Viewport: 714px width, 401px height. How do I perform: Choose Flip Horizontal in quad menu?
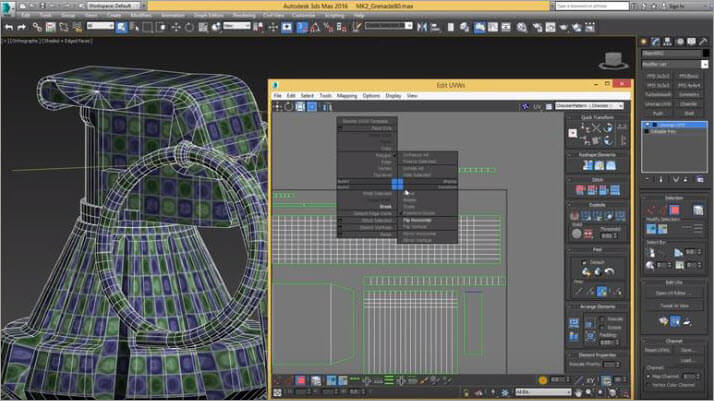pyautogui.click(x=417, y=220)
